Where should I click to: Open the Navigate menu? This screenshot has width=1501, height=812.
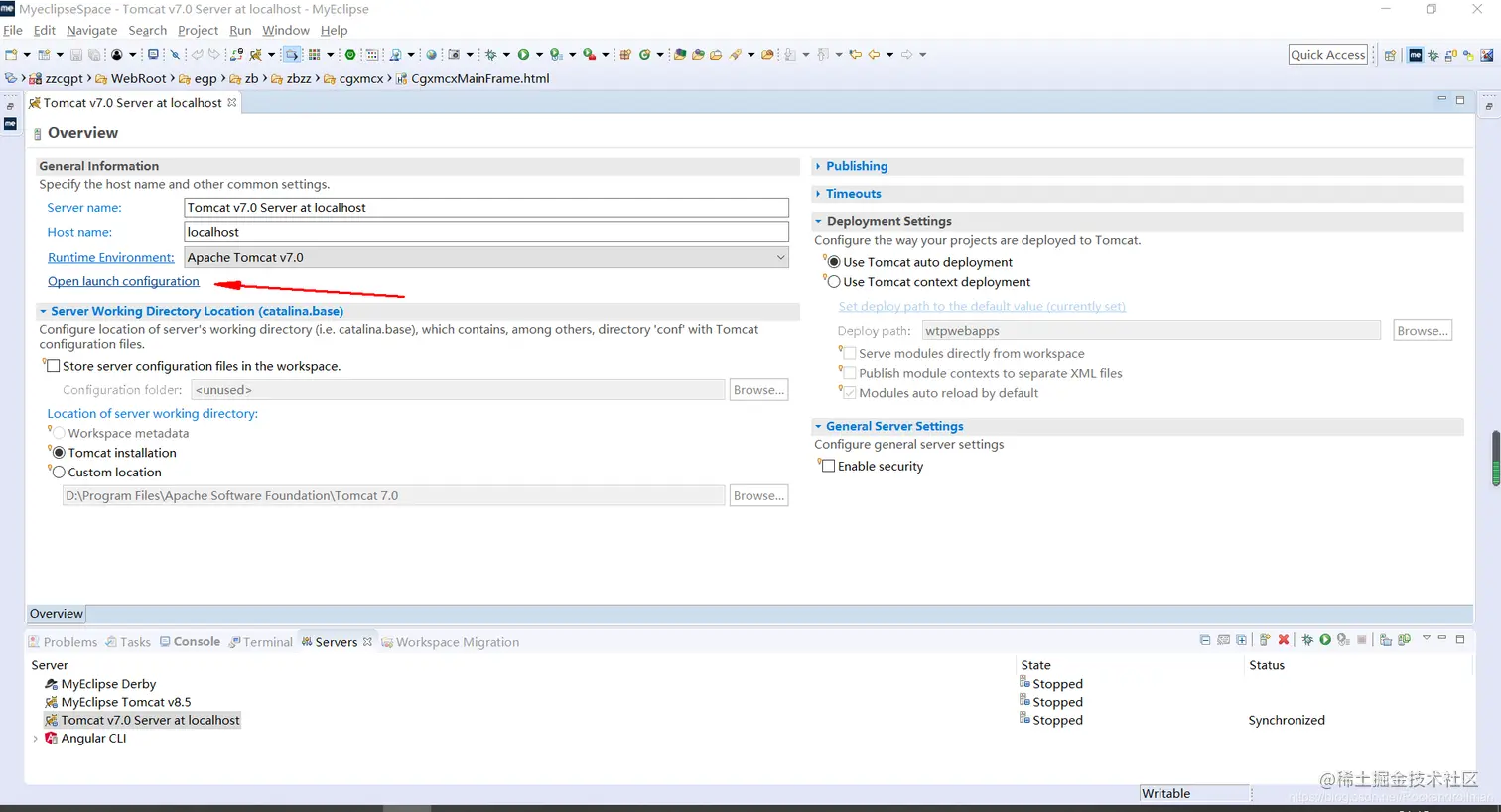pos(92,30)
